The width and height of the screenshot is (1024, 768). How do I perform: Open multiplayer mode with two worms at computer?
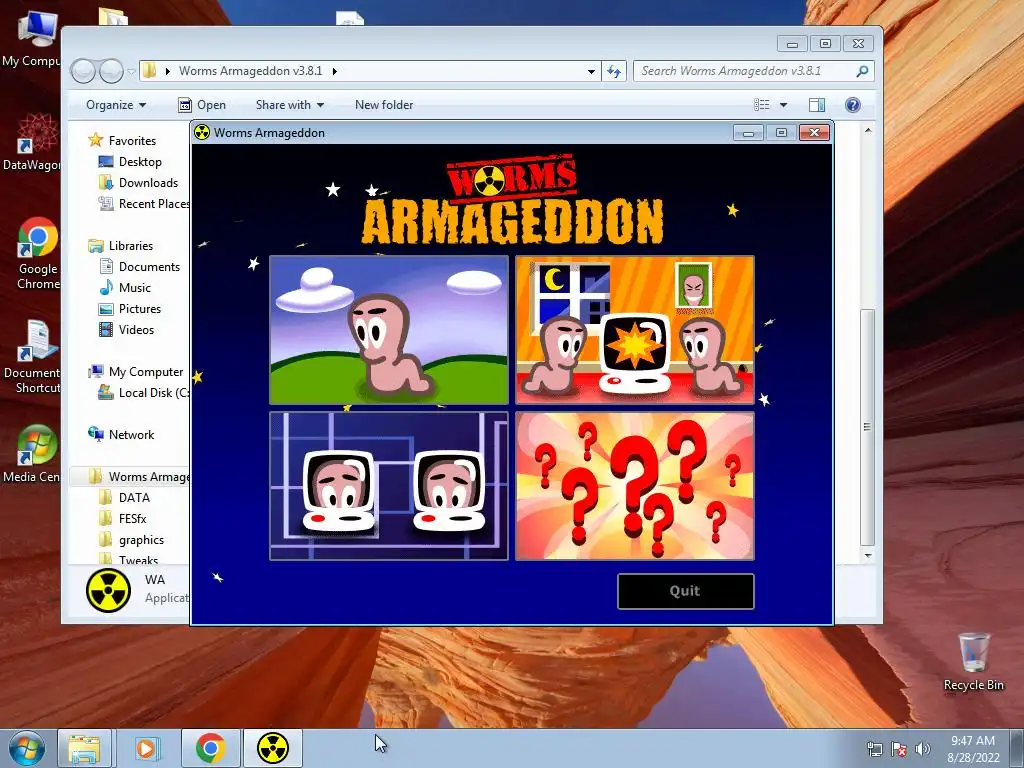coord(635,330)
